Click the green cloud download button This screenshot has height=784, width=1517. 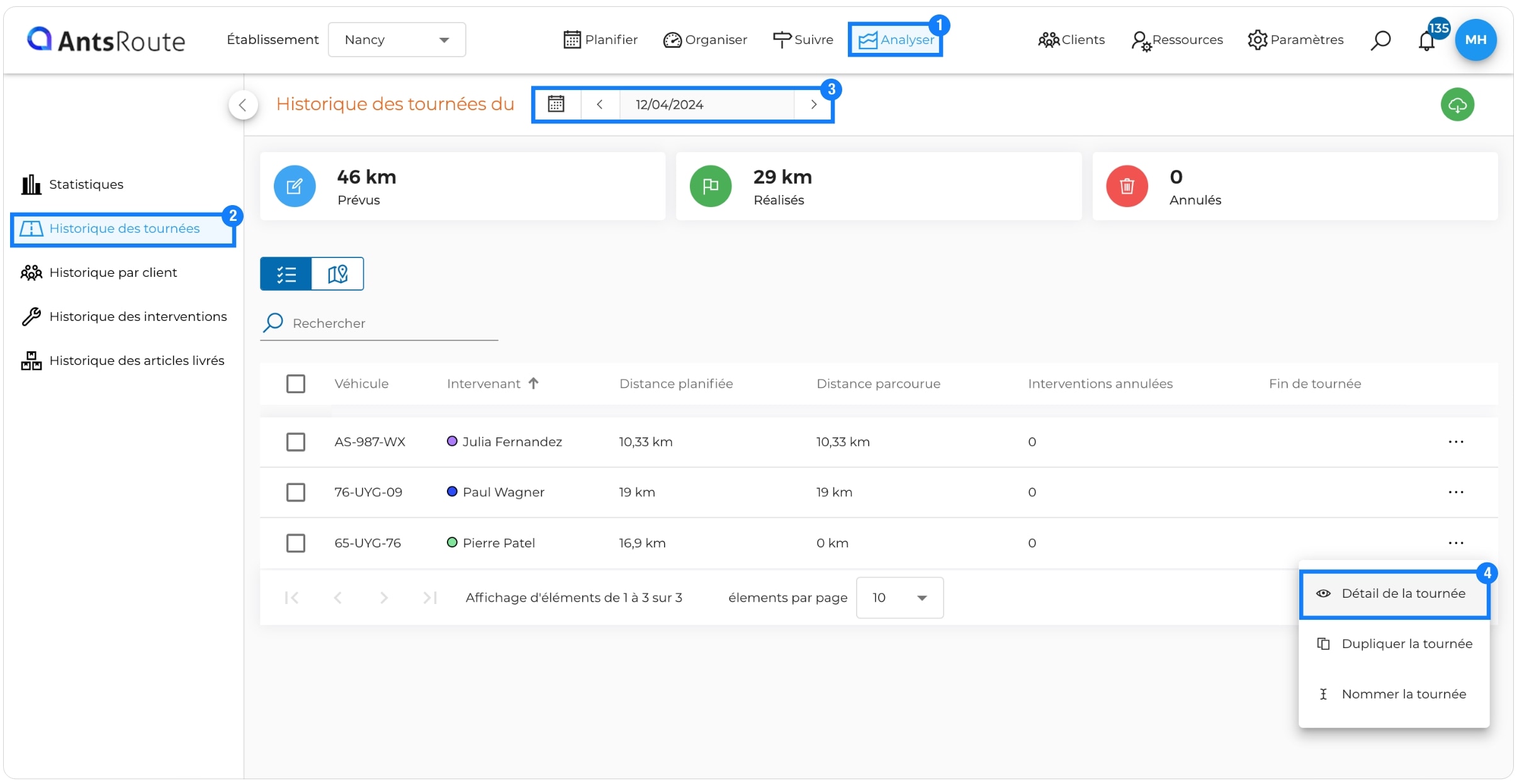point(1457,104)
